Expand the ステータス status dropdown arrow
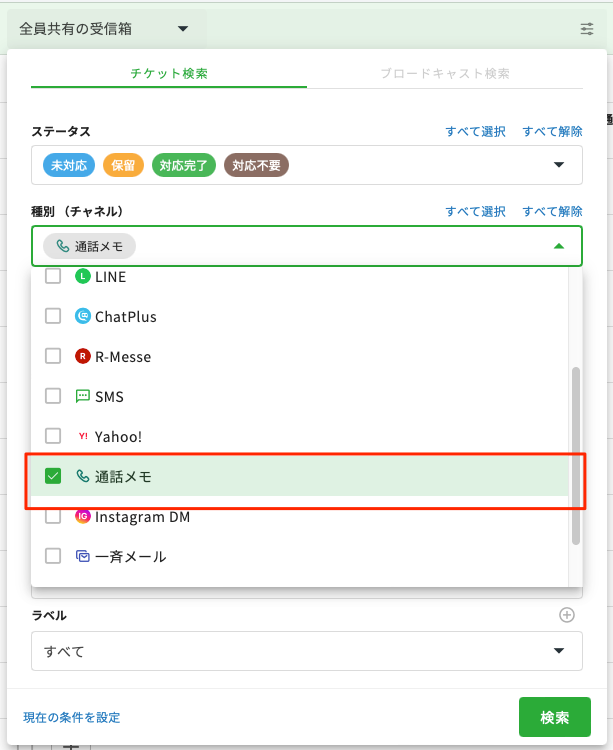 (x=558, y=165)
